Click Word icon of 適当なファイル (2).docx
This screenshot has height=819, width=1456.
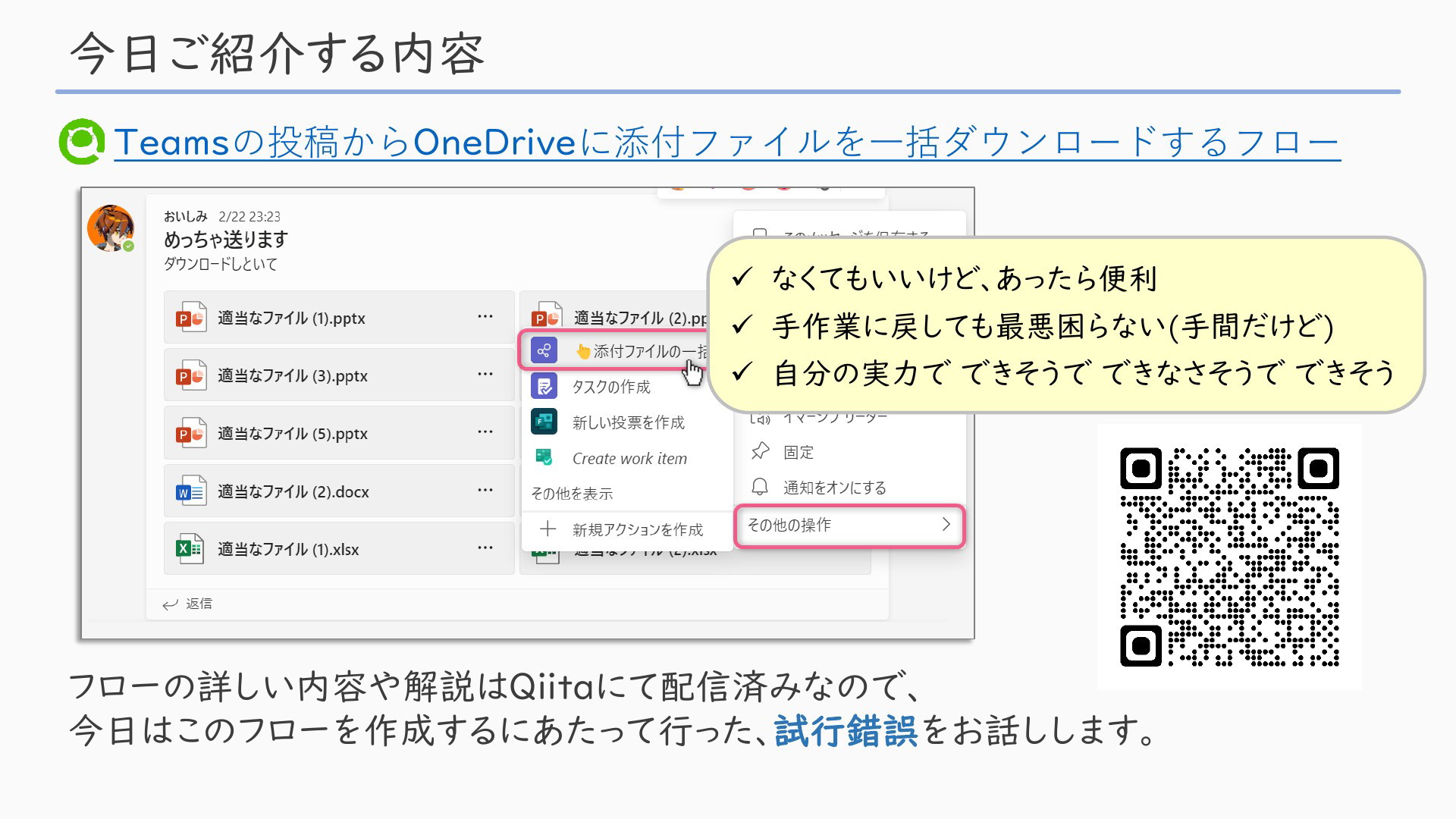(191, 491)
